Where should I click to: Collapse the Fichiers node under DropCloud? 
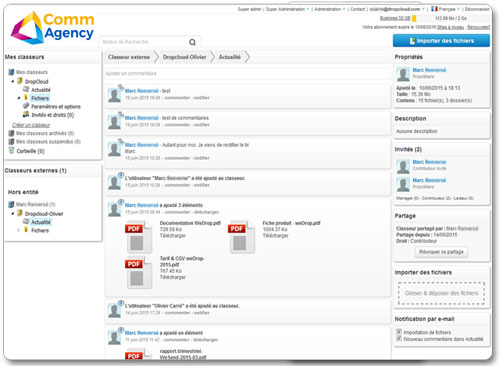[x=19, y=98]
